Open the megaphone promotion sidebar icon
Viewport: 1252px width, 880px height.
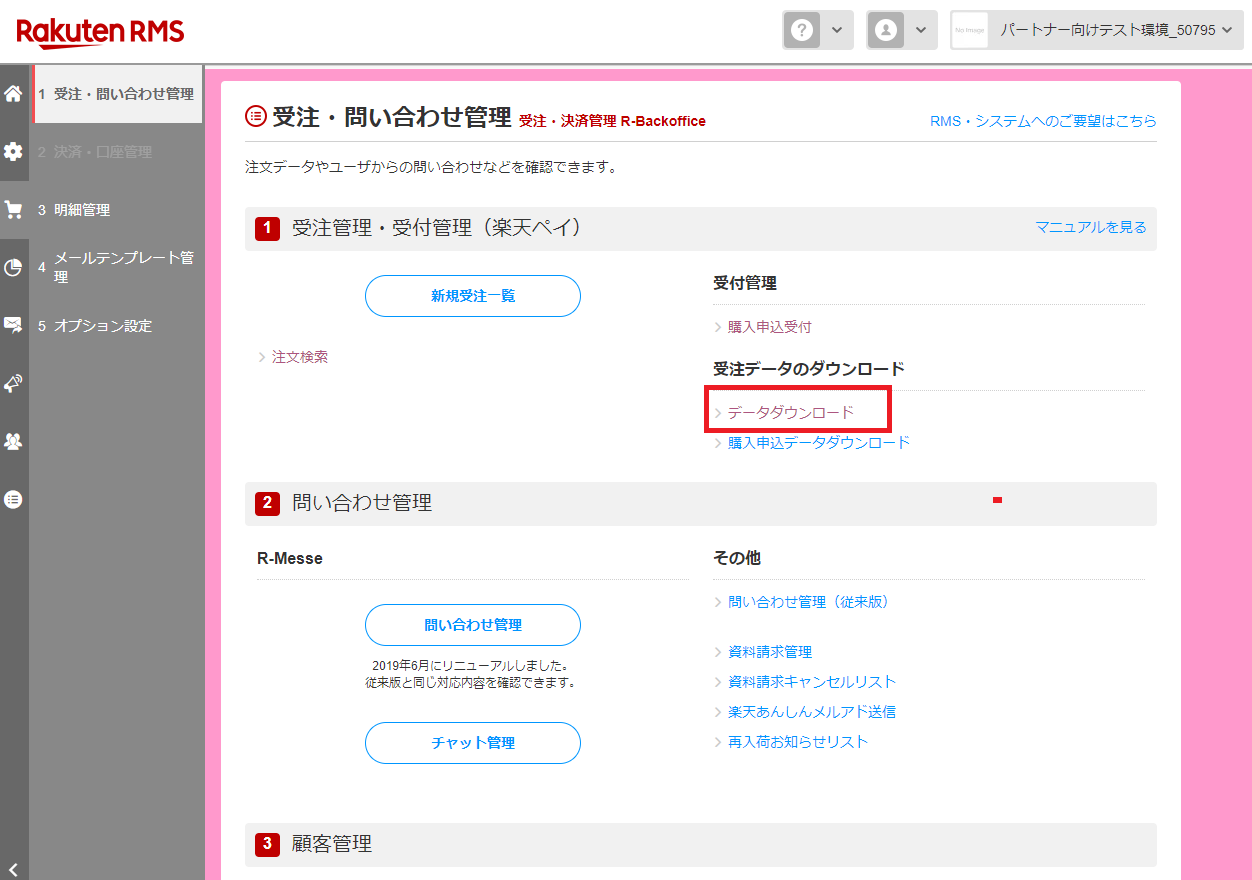point(13,383)
